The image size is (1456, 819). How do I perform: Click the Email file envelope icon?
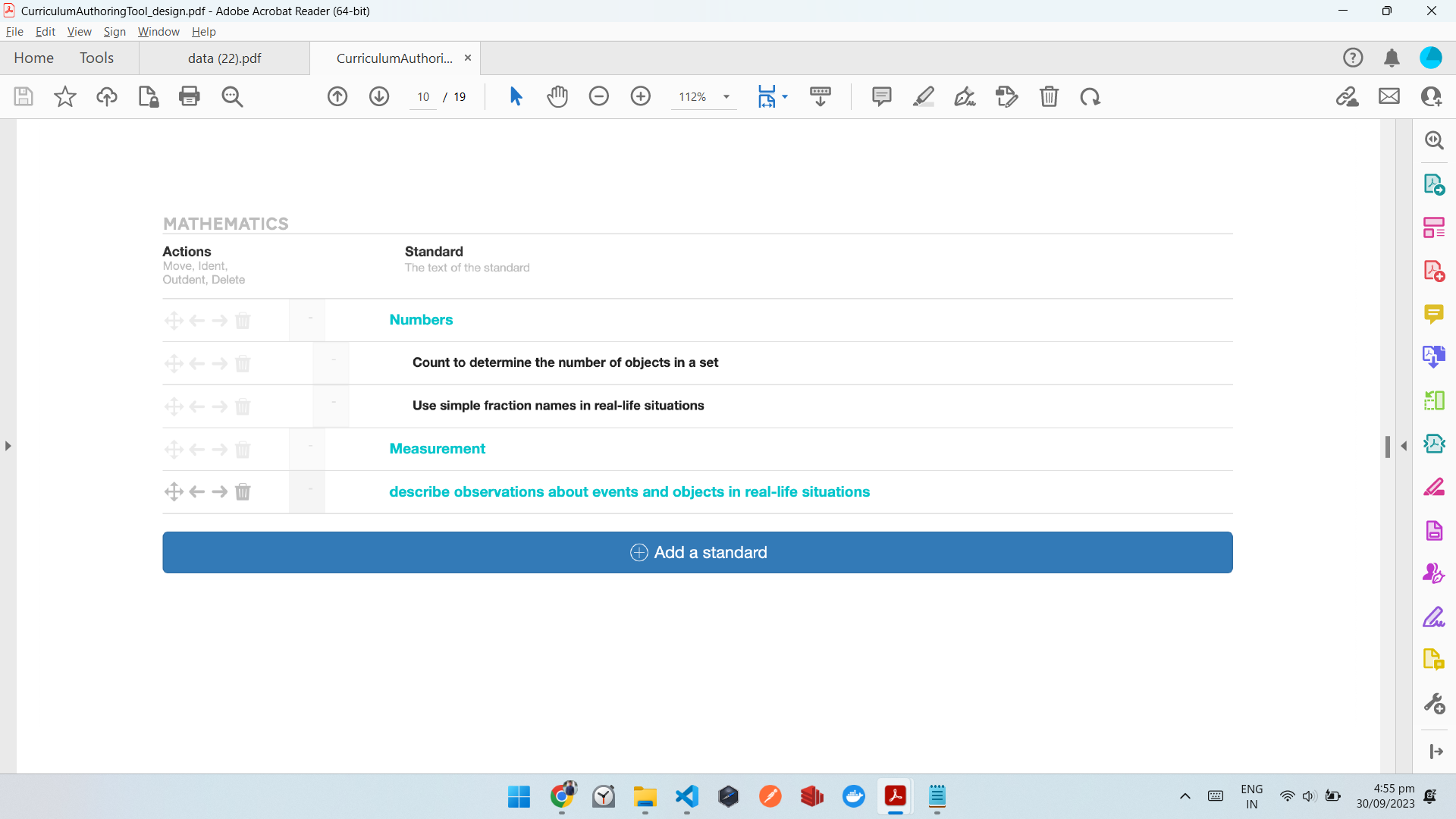tap(1389, 96)
